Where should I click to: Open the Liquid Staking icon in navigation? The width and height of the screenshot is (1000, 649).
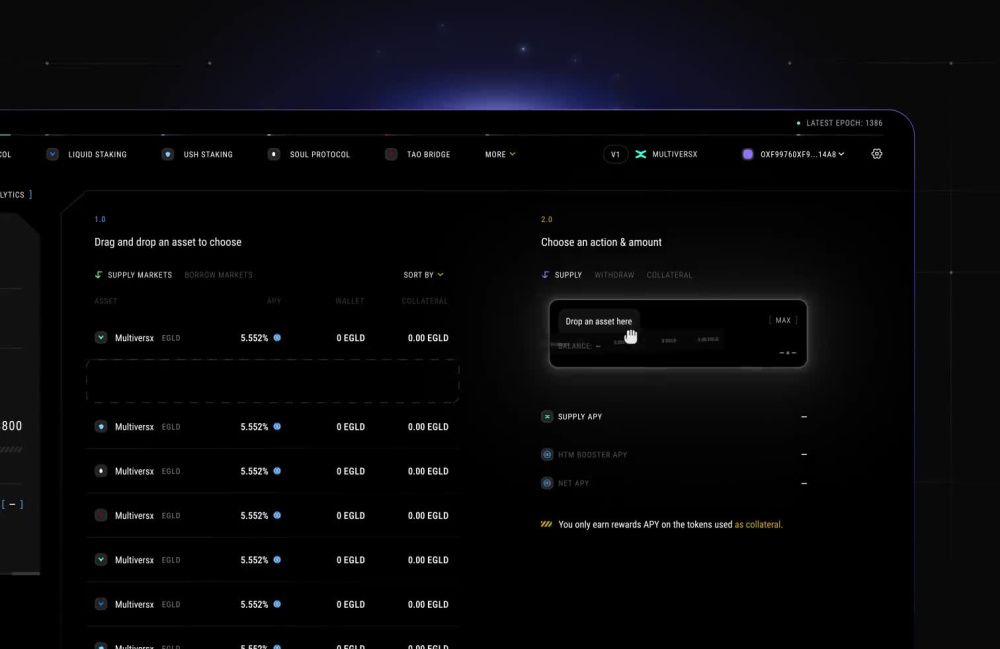tap(52, 154)
